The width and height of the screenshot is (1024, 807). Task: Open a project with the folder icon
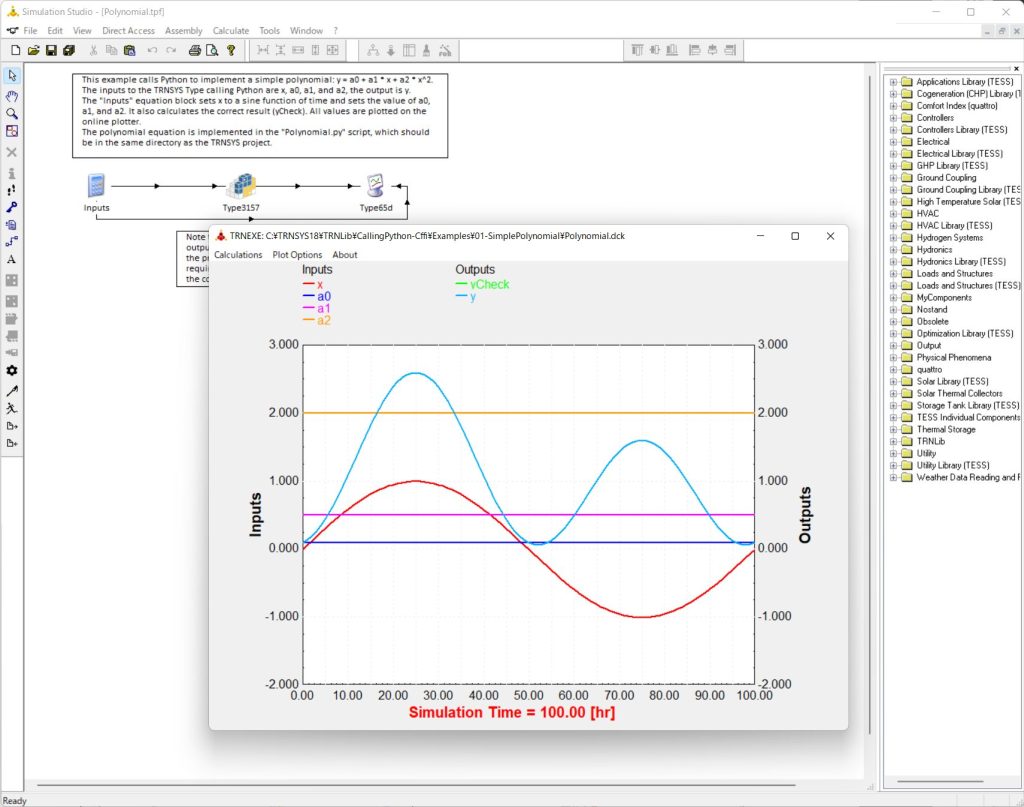(x=33, y=50)
